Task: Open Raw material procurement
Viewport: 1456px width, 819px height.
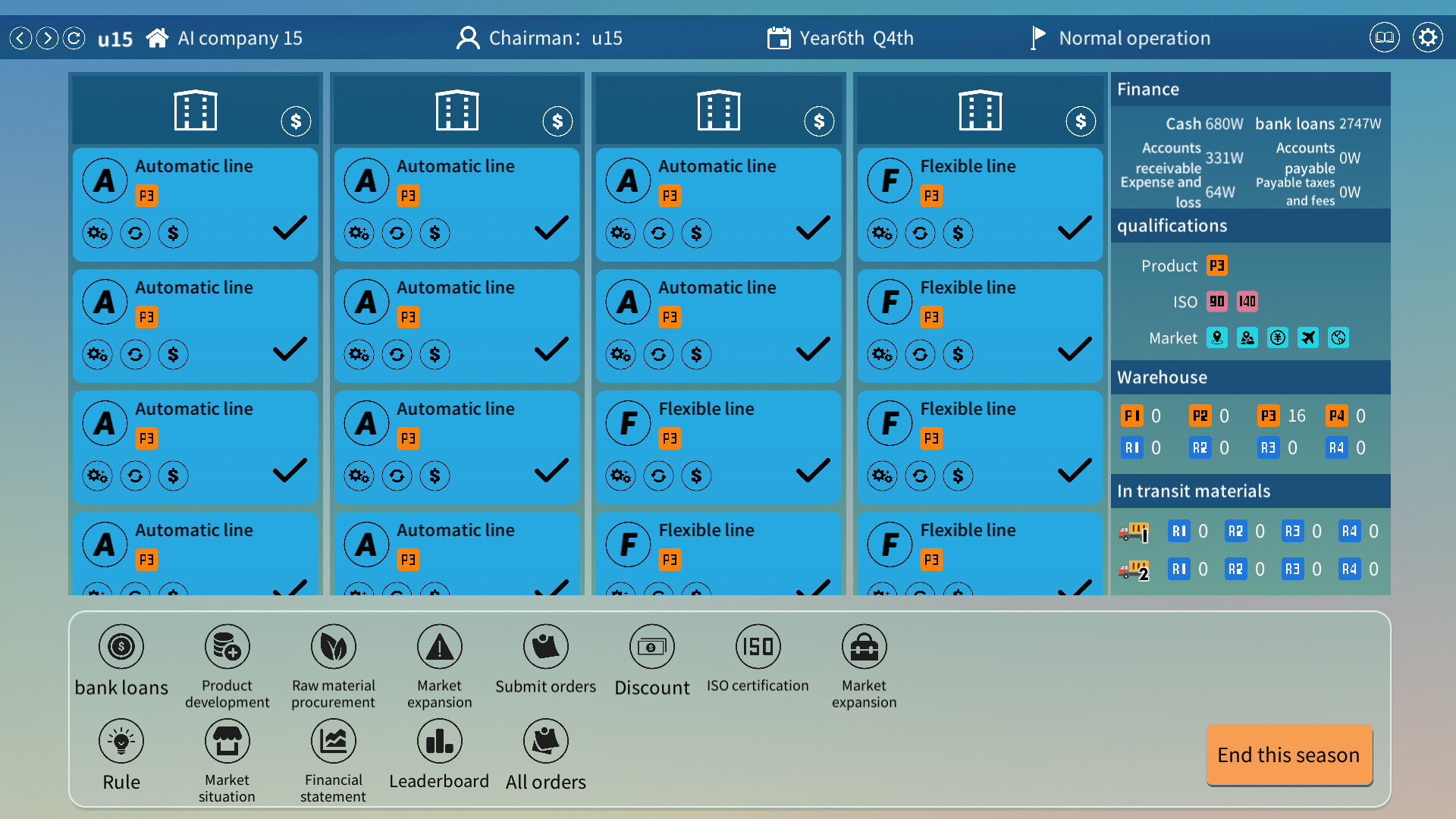Action: pos(334,647)
